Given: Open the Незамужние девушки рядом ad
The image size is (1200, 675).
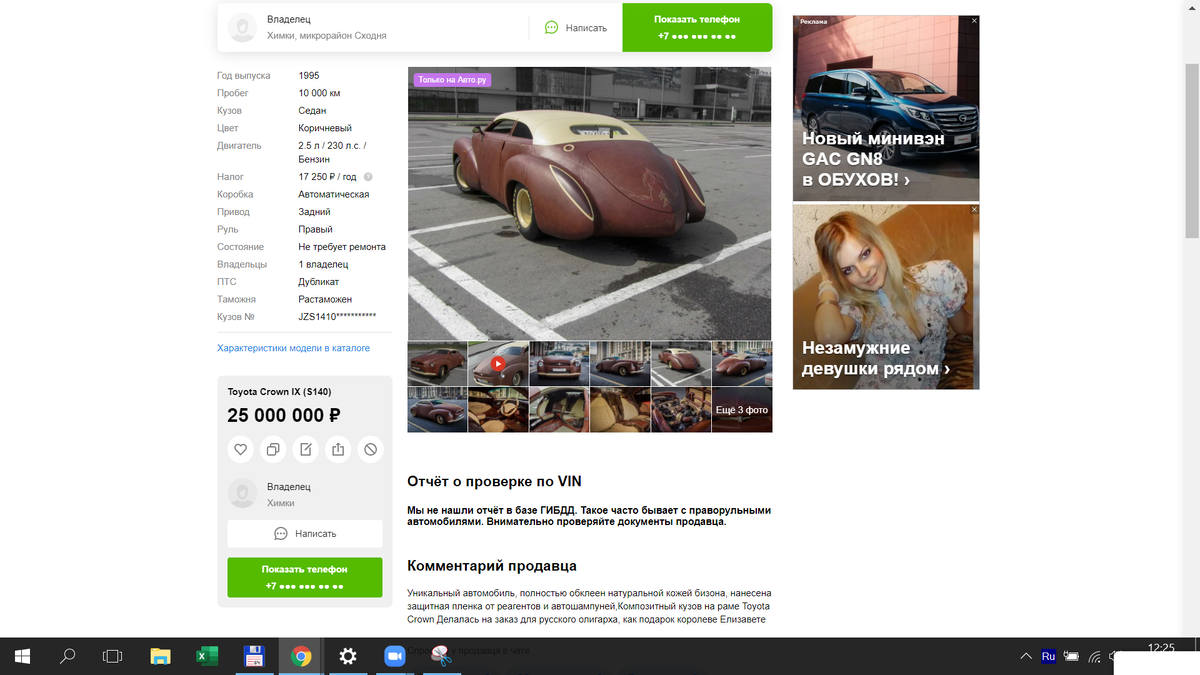Looking at the screenshot, I should pyautogui.click(x=886, y=296).
